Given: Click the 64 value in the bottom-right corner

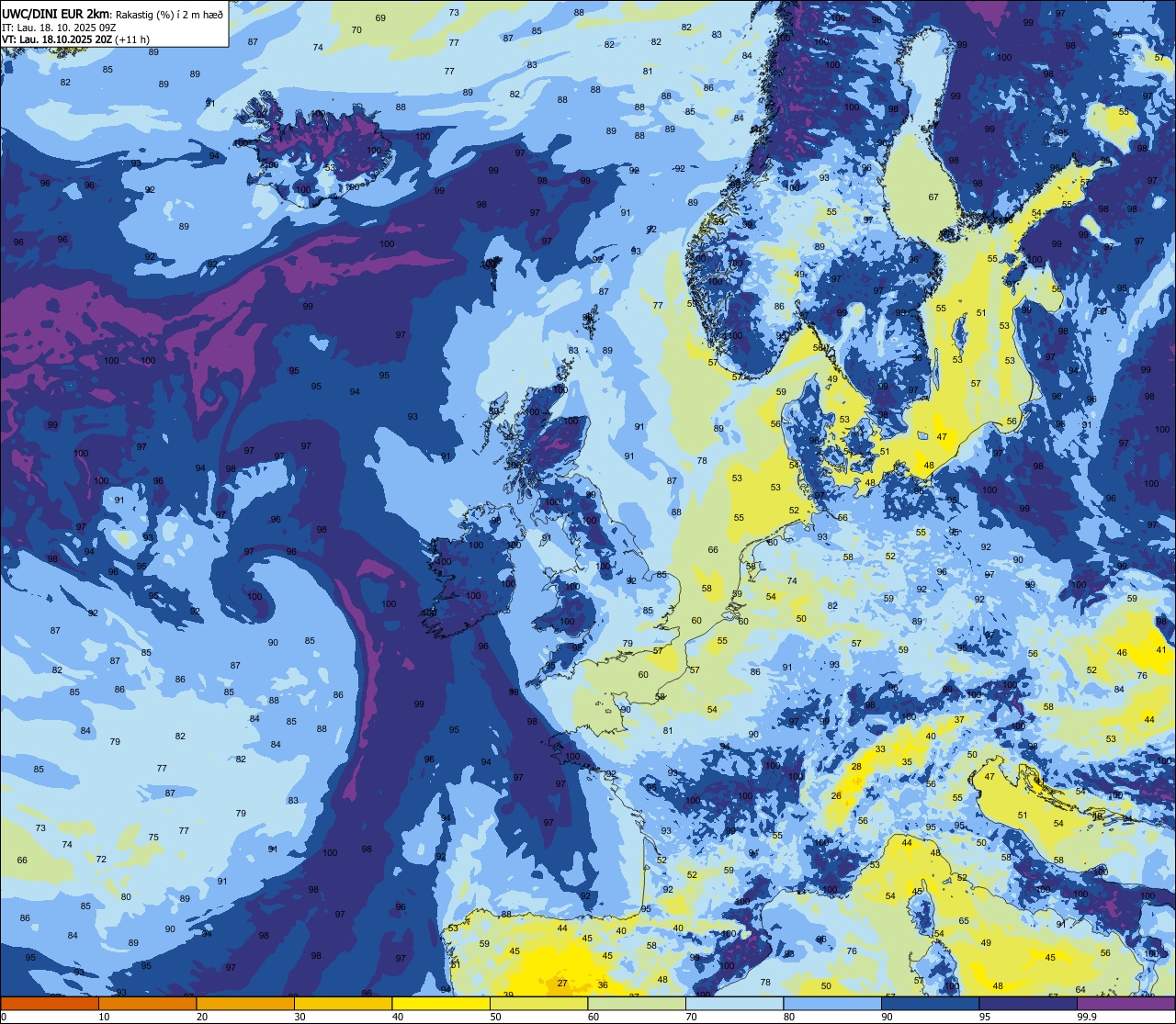Looking at the screenshot, I should click(1080, 990).
